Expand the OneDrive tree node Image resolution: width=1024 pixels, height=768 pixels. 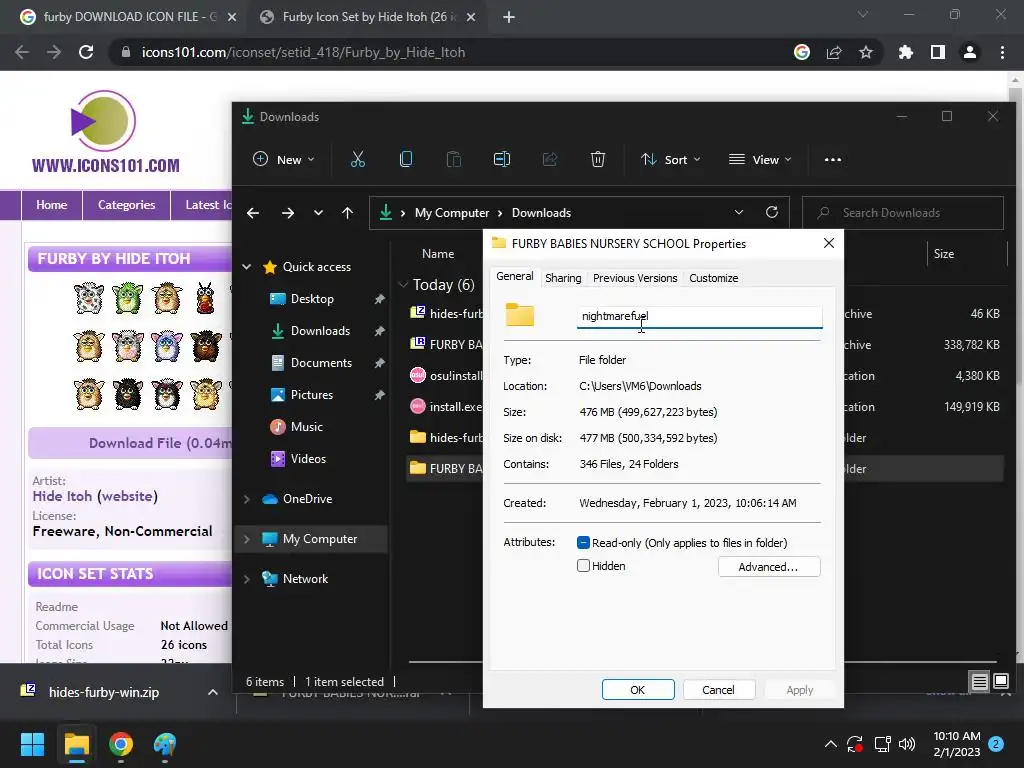(x=247, y=499)
